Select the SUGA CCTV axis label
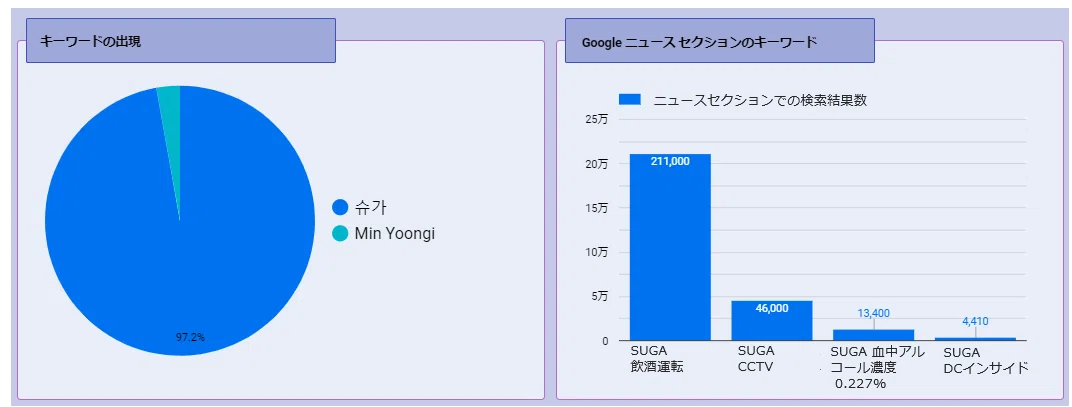The height and width of the screenshot is (407, 1072). pos(755,359)
